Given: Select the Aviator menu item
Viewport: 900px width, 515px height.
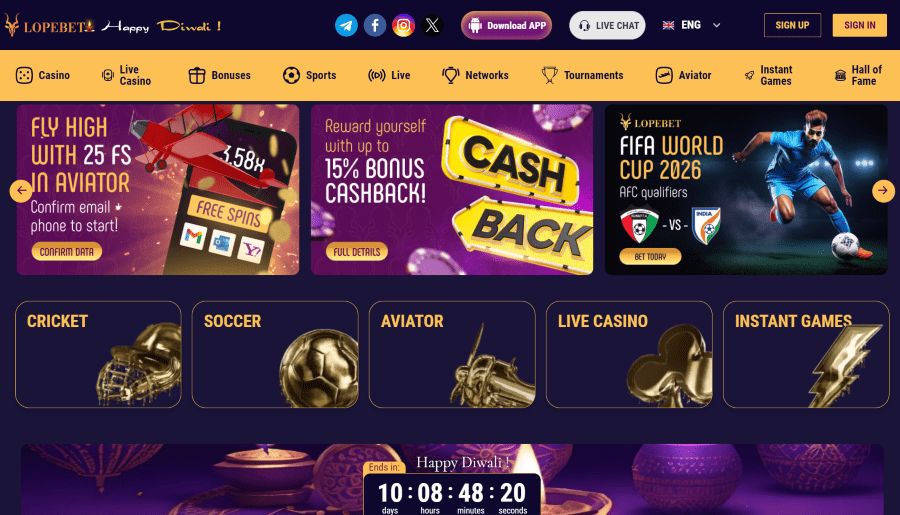Looking at the screenshot, I should tap(683, 75).
